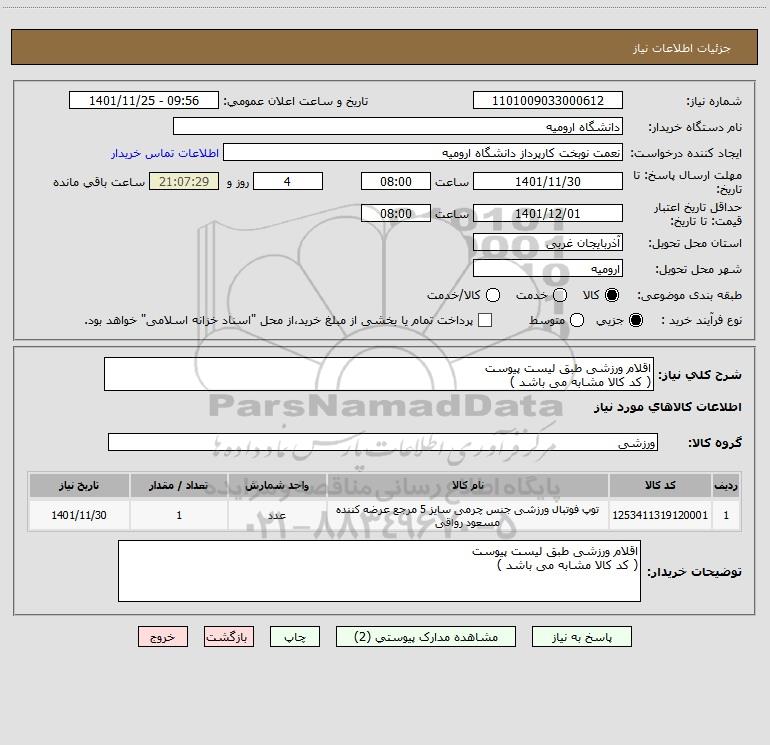The image size is (770, 745).
Task: Click the table date cell 1401/11/30
Action: tap(79, 515)
